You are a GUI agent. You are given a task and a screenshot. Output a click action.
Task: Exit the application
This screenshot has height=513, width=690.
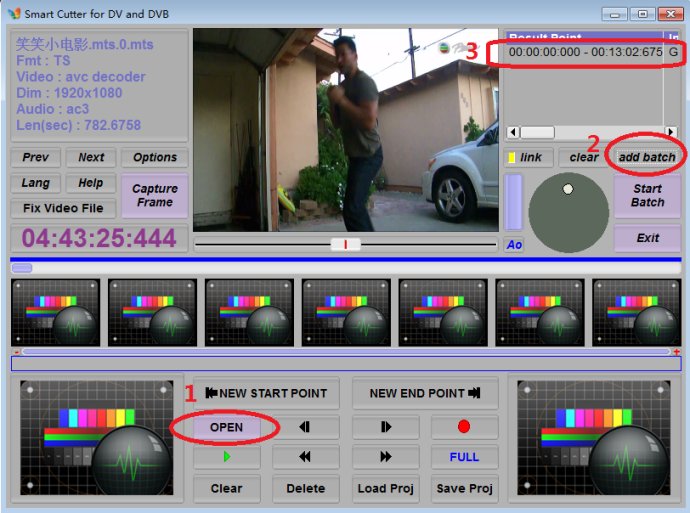point(647,238)
